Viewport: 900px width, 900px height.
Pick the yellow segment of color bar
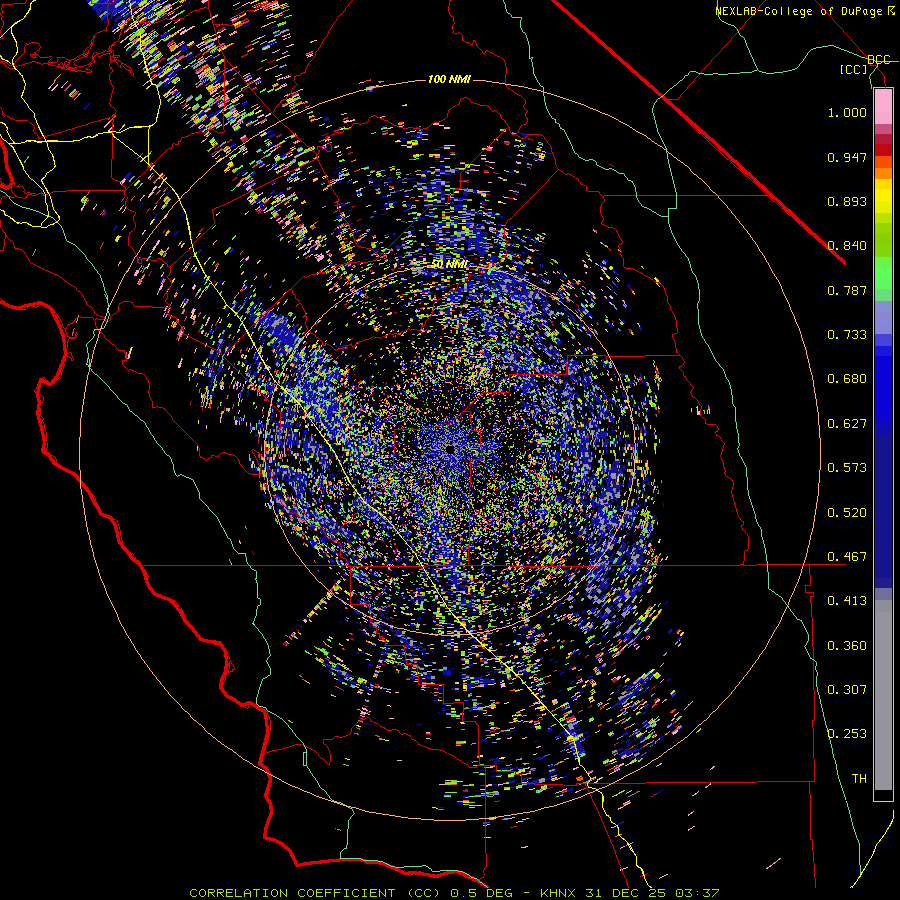click(x=883, y=196)
